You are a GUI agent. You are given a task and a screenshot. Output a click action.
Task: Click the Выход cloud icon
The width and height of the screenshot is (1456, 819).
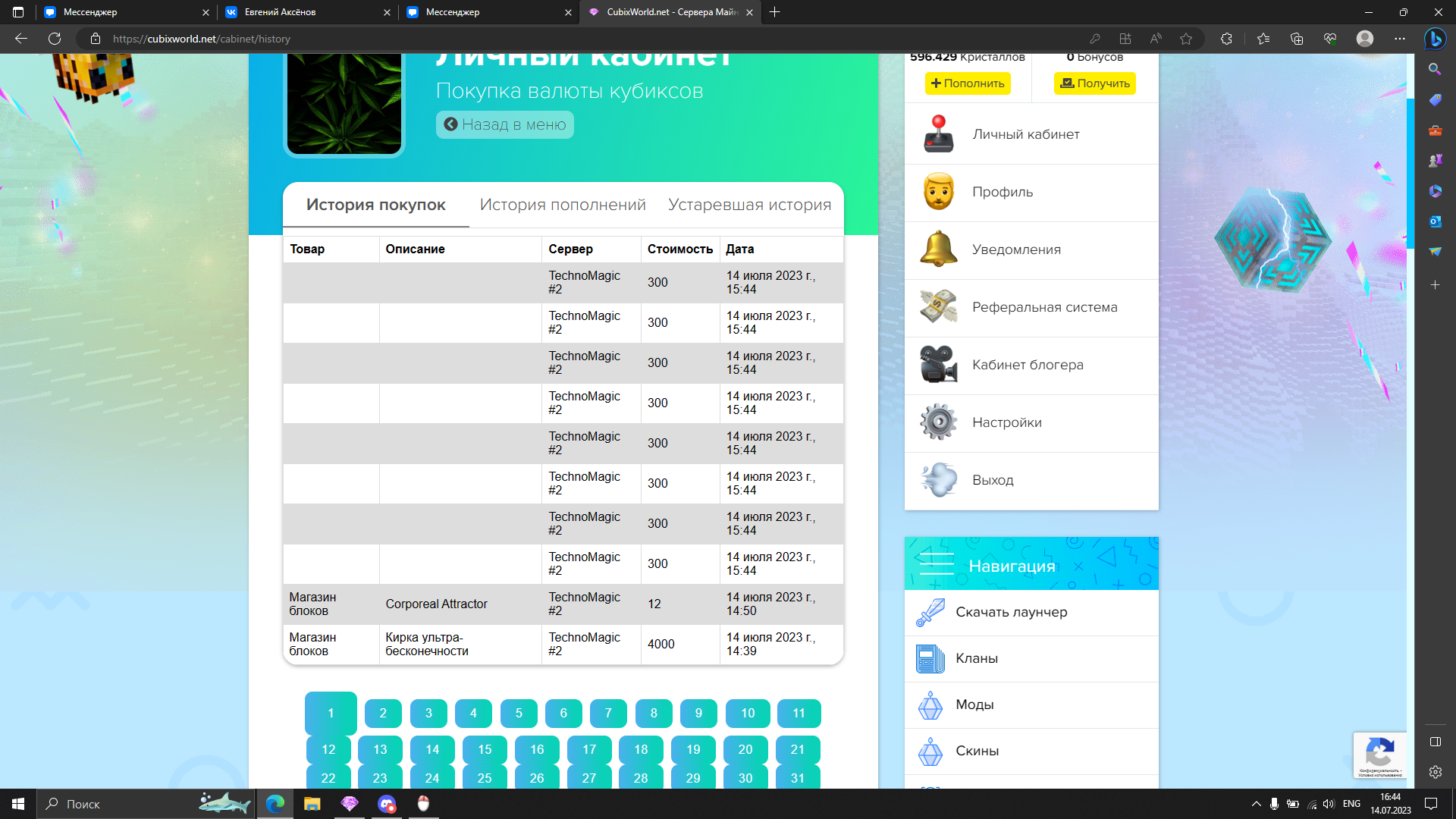click(938, 480)
